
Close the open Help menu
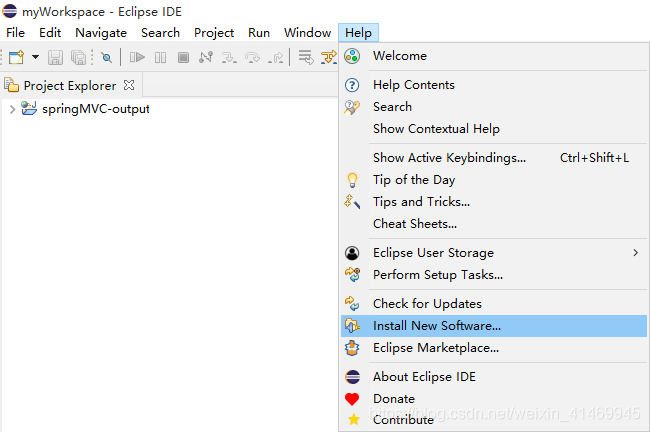[x=358, y=33]
